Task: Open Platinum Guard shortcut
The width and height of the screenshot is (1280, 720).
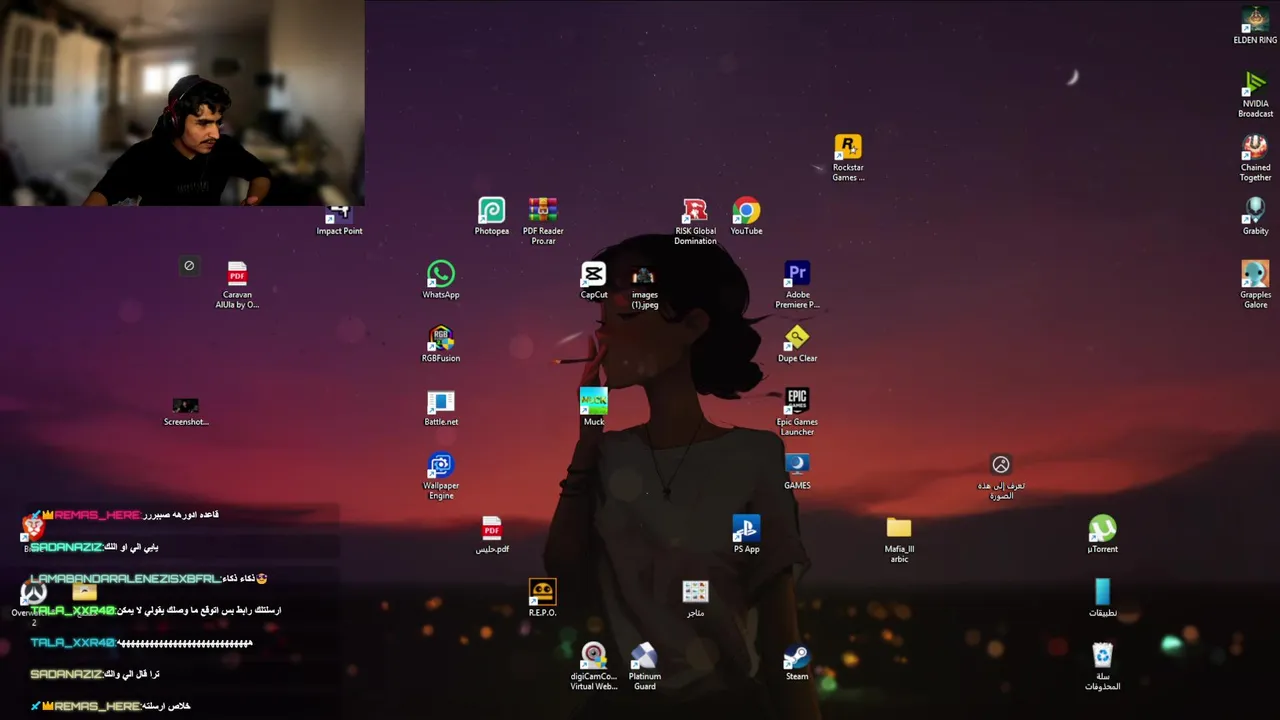Action: [x=644, y=667]
